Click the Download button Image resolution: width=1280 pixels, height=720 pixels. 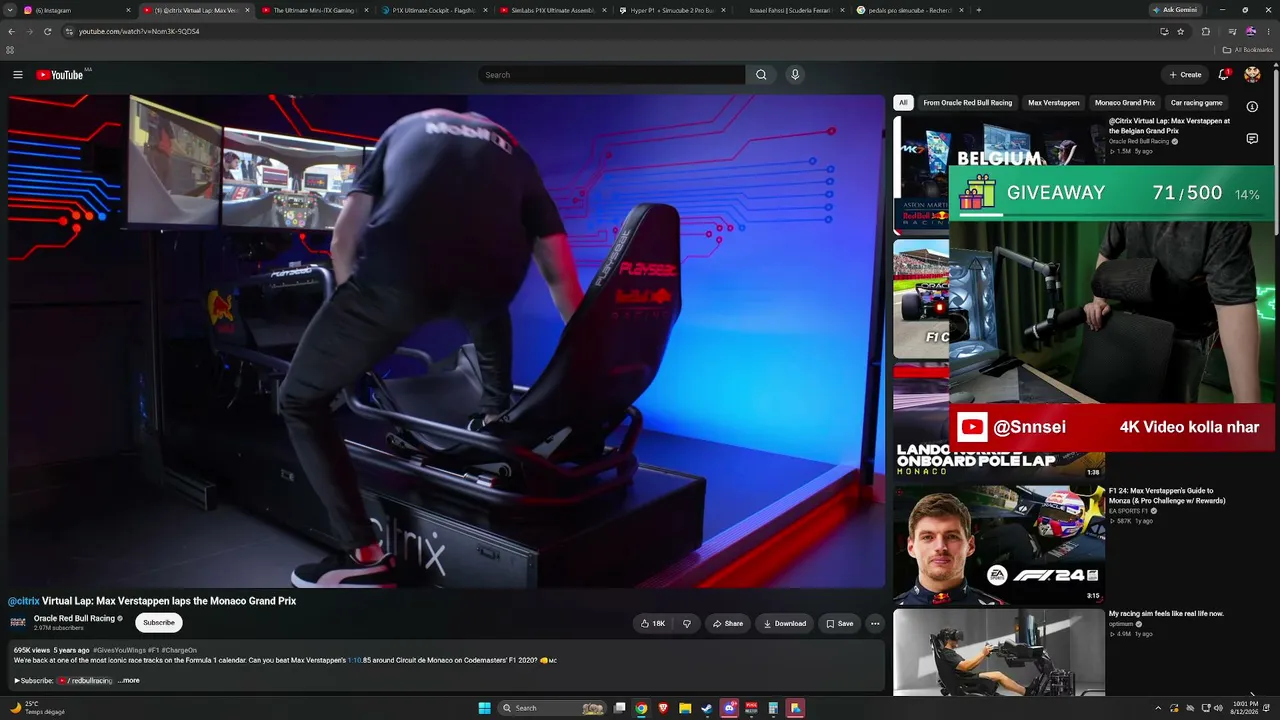(785, 623)
